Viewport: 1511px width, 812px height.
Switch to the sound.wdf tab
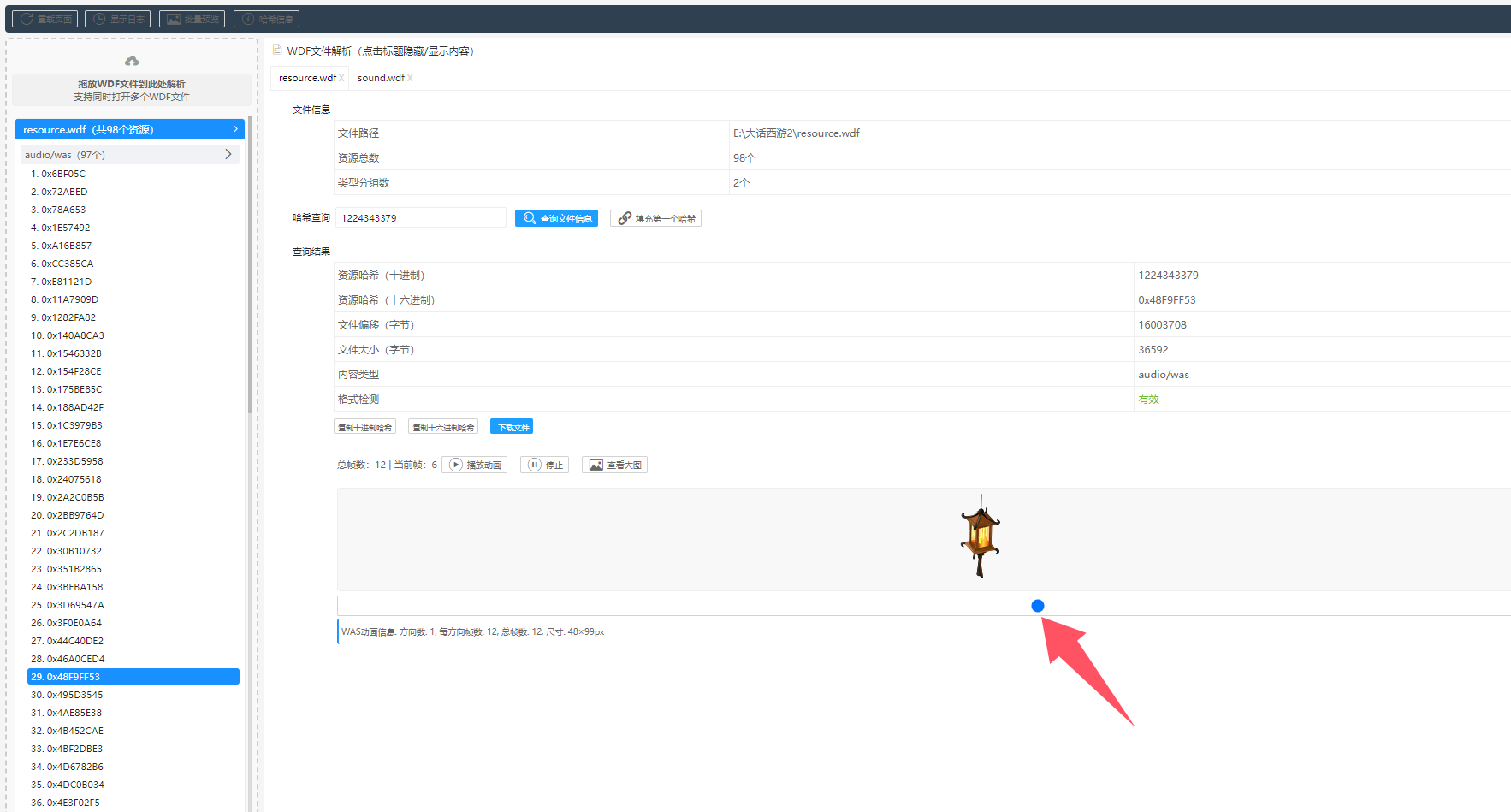pyautogui.click(x=381, y=78)
